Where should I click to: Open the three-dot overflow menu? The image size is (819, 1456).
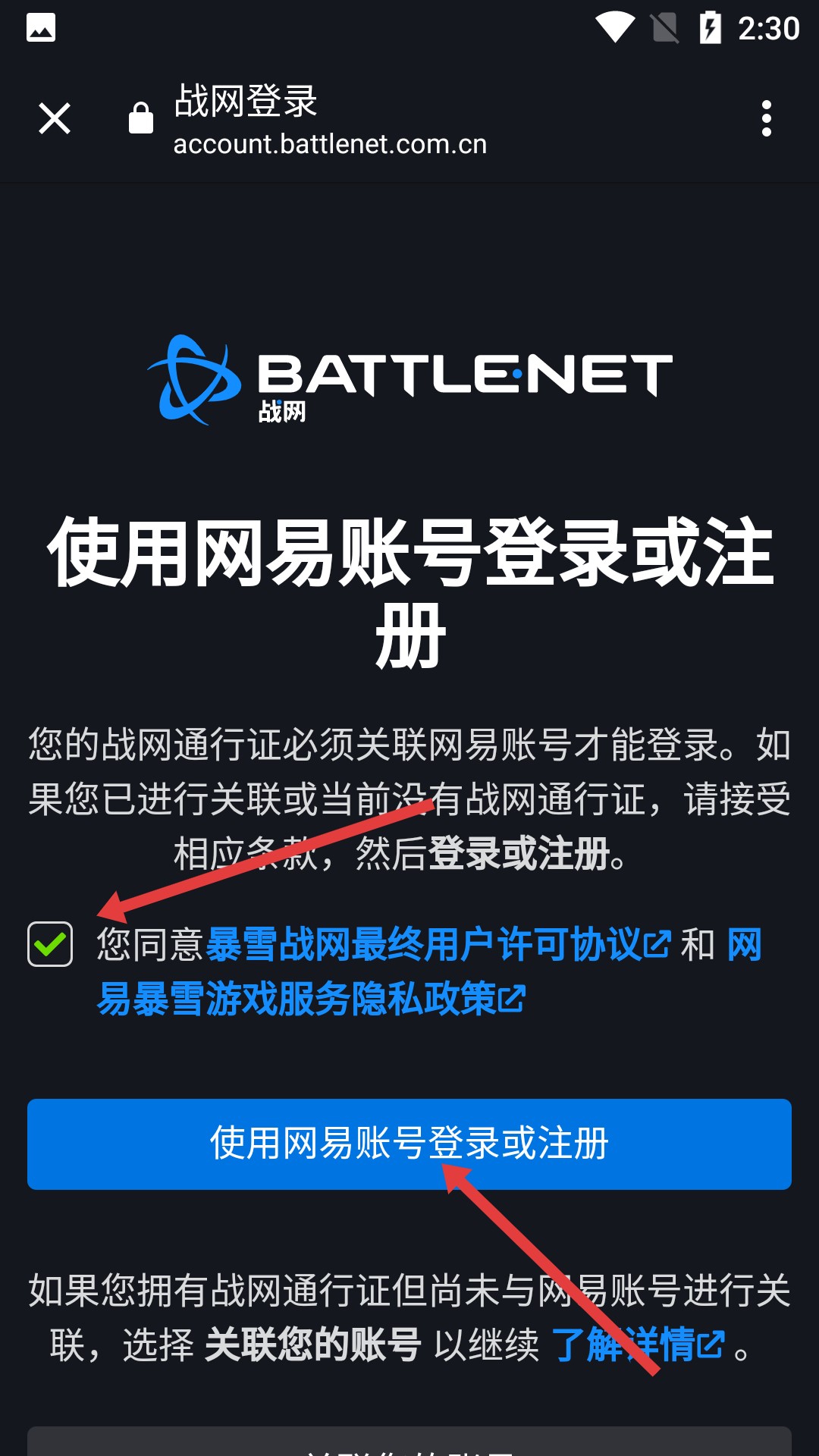[x=767, y=119]
